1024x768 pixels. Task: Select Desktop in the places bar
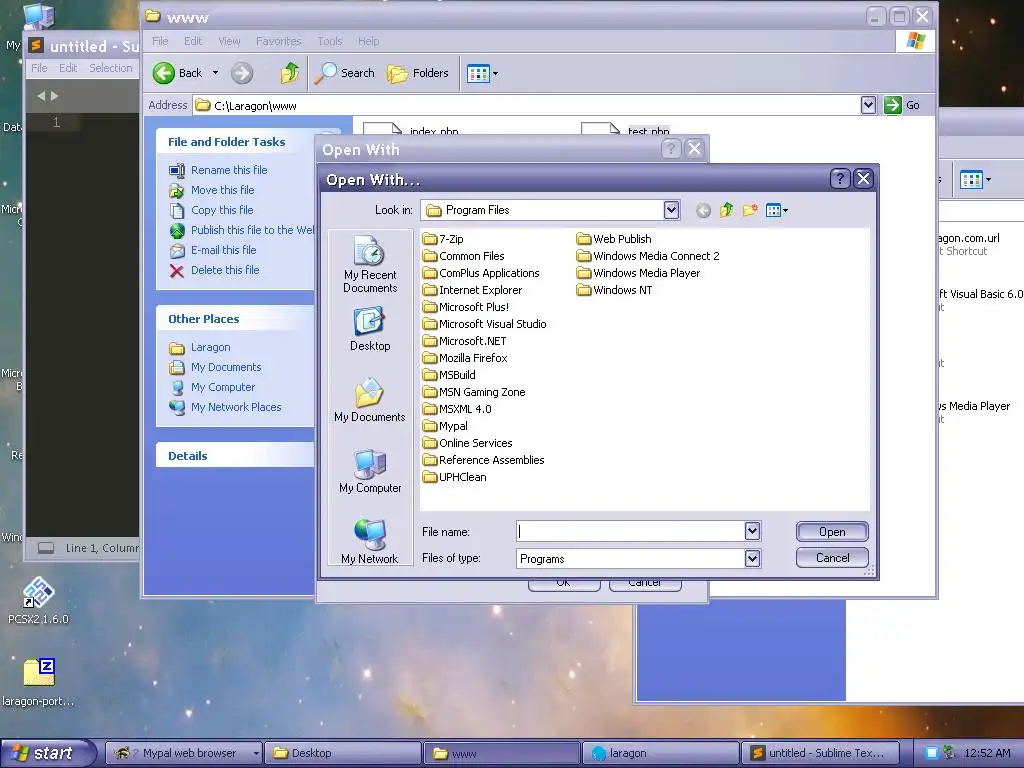tap(370, 330)
